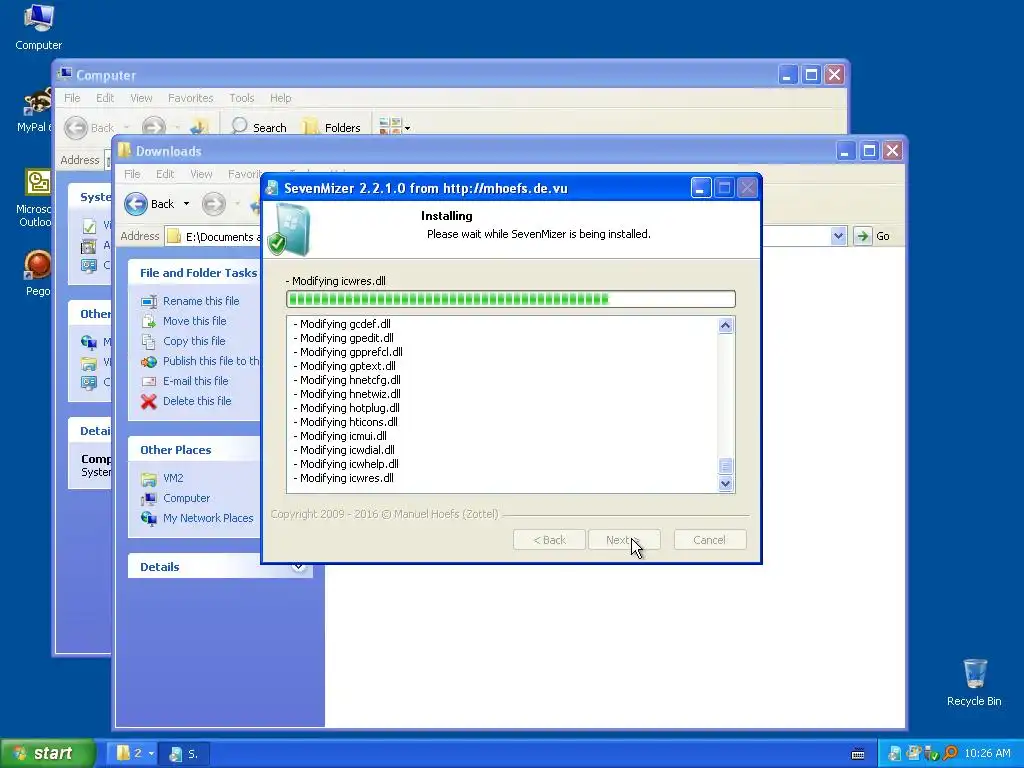Open View menu in the Downloads window
Viewport: 1024px width, 768px height.
pyautogui.click(x=201, y=174)
